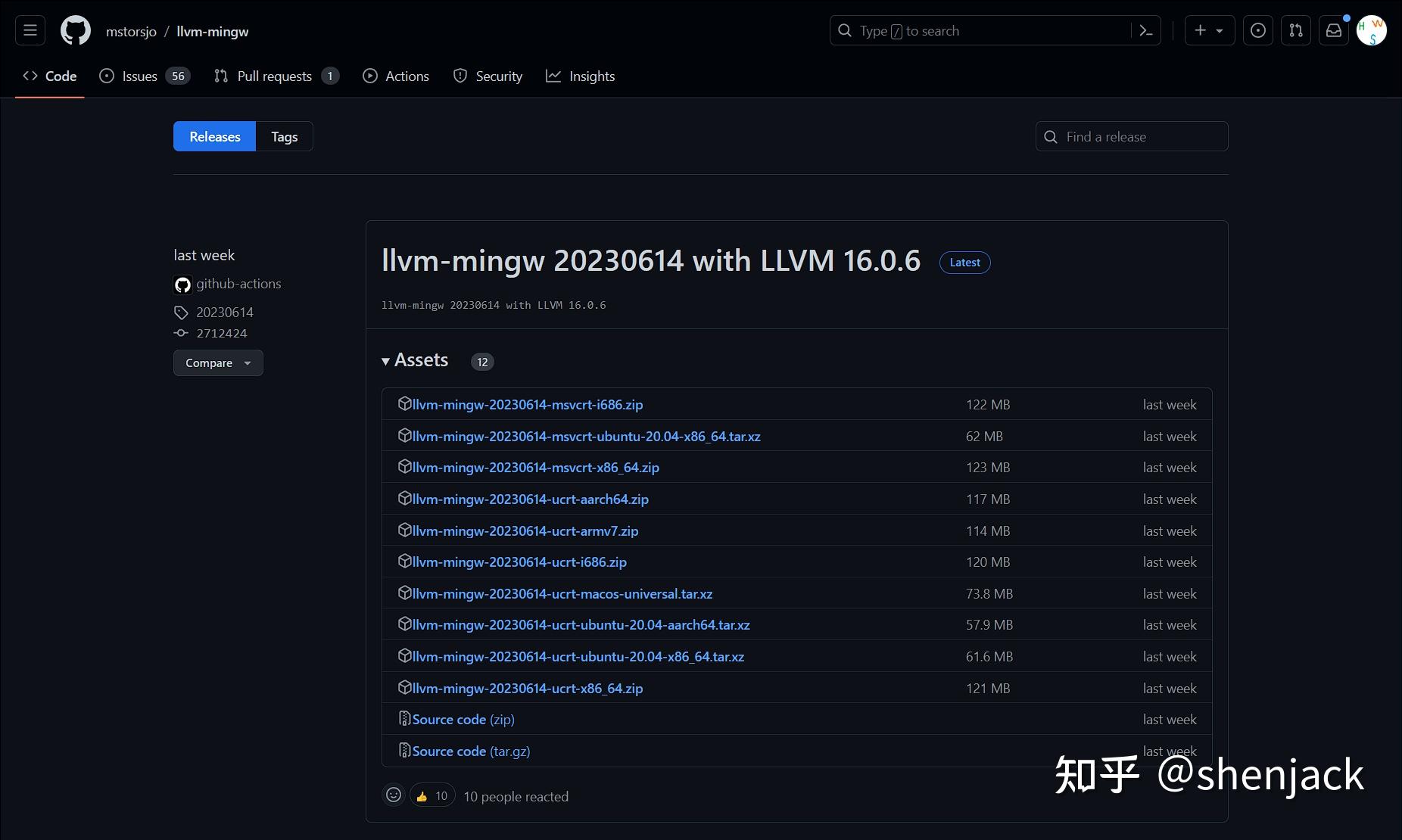
Task: Go to GitHub homepage via Octocat logo
Action: [x=76, y=30]
